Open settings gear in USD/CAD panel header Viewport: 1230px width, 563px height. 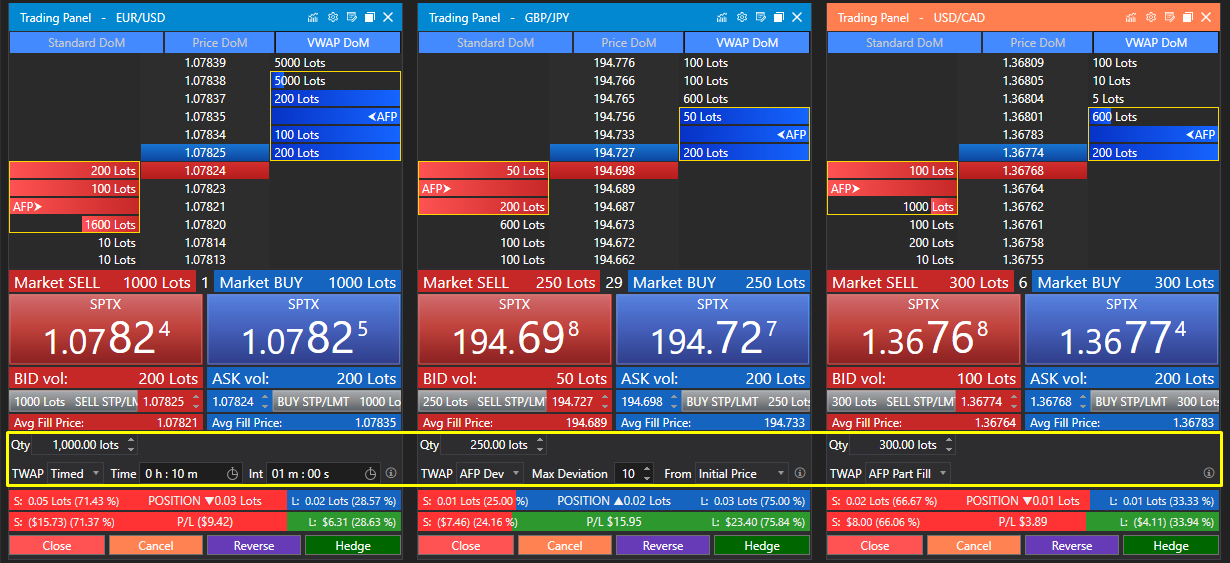pyautogui.click(x=1150, y=17)
